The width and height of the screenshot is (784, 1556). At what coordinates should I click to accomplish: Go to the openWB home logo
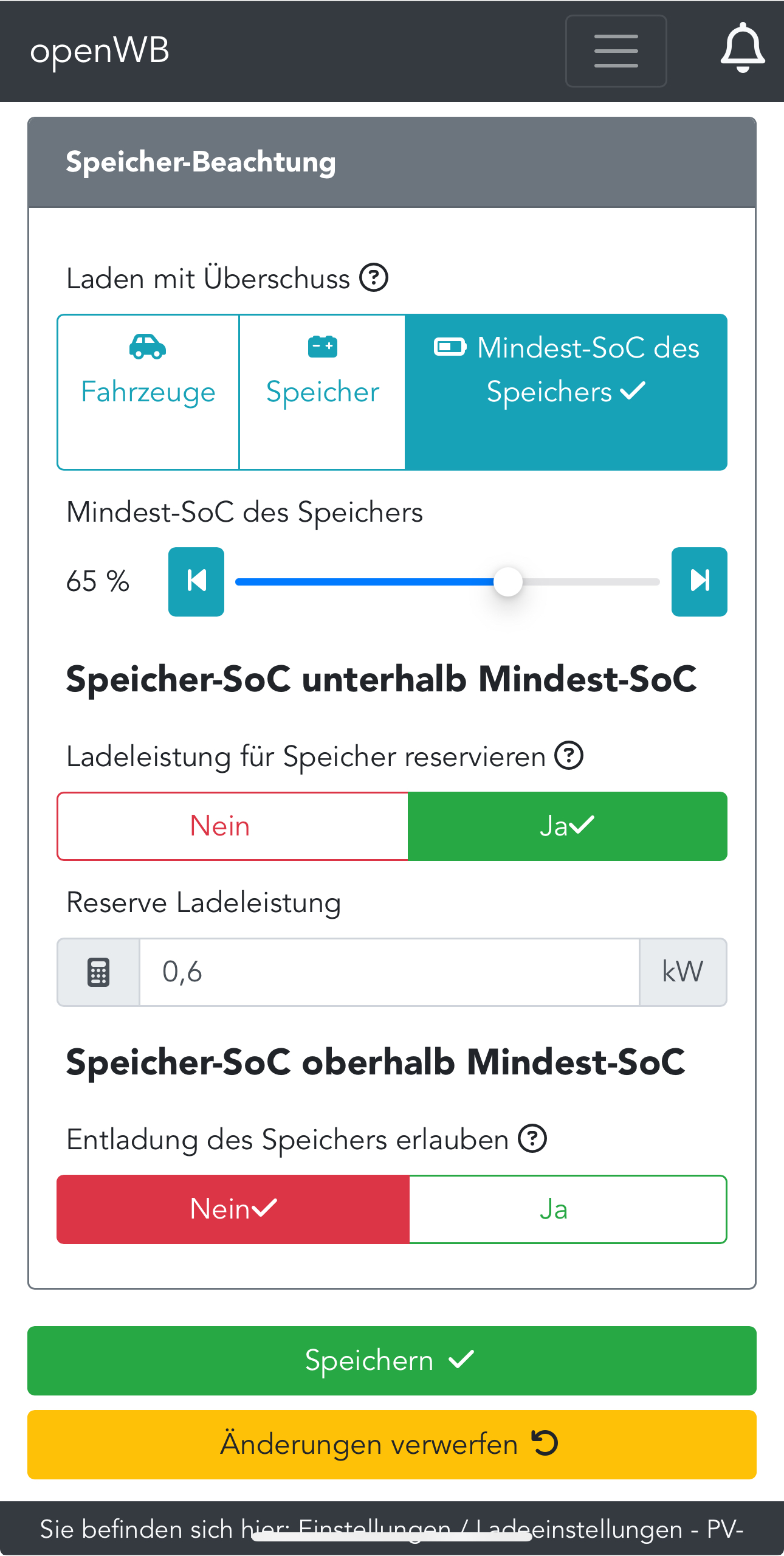(100, 51)
